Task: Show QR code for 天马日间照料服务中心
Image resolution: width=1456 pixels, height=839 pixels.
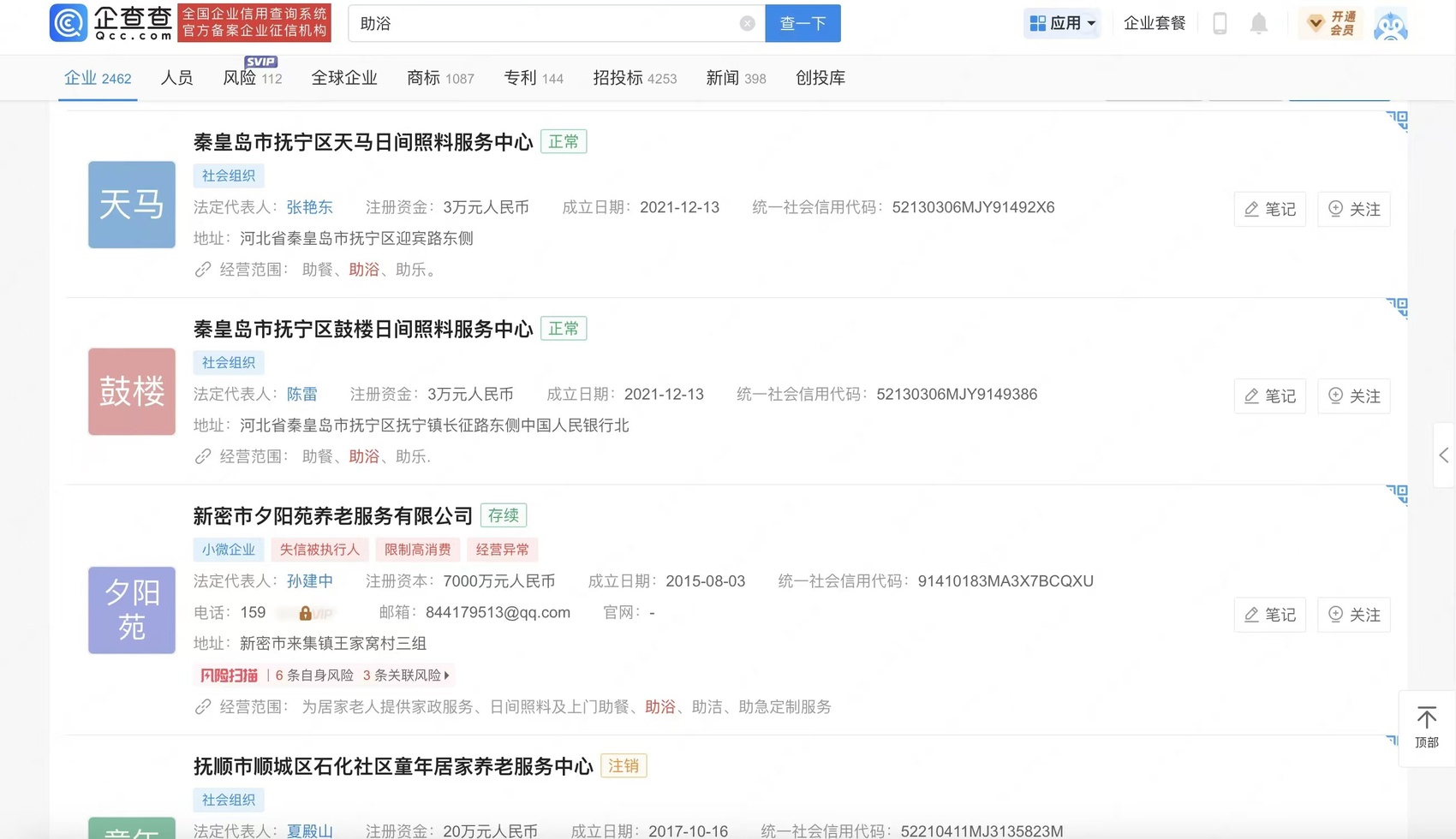Action: point(1397,121)
